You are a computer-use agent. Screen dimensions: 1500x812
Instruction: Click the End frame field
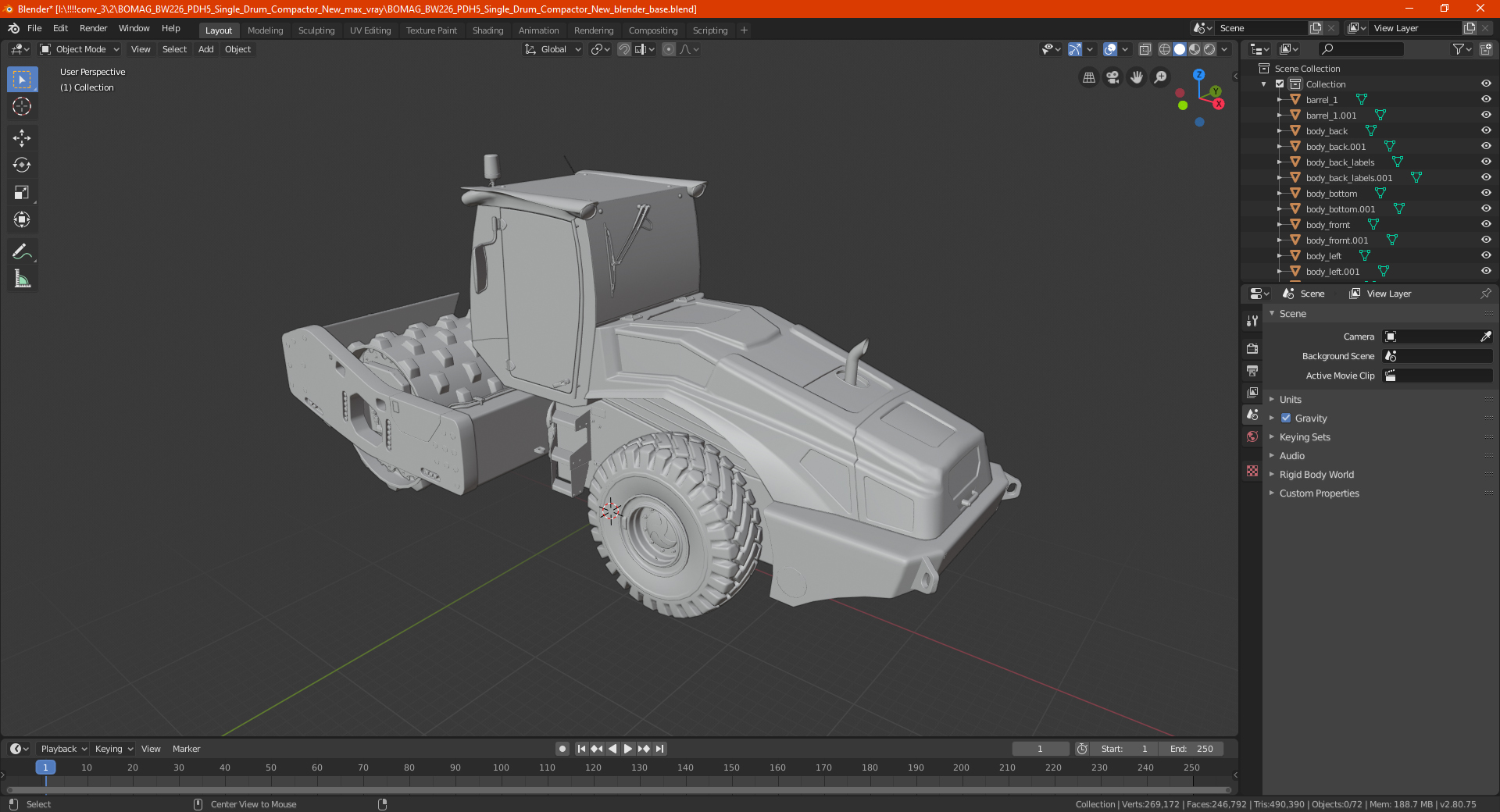click(1191, 749)
